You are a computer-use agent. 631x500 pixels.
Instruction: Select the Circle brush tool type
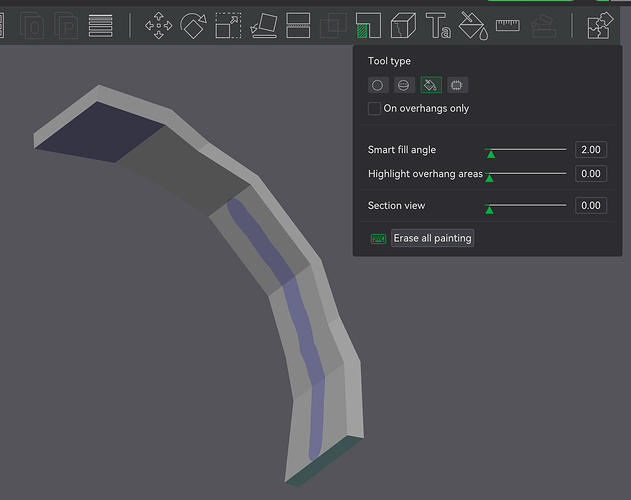click(x=378, y=85)
